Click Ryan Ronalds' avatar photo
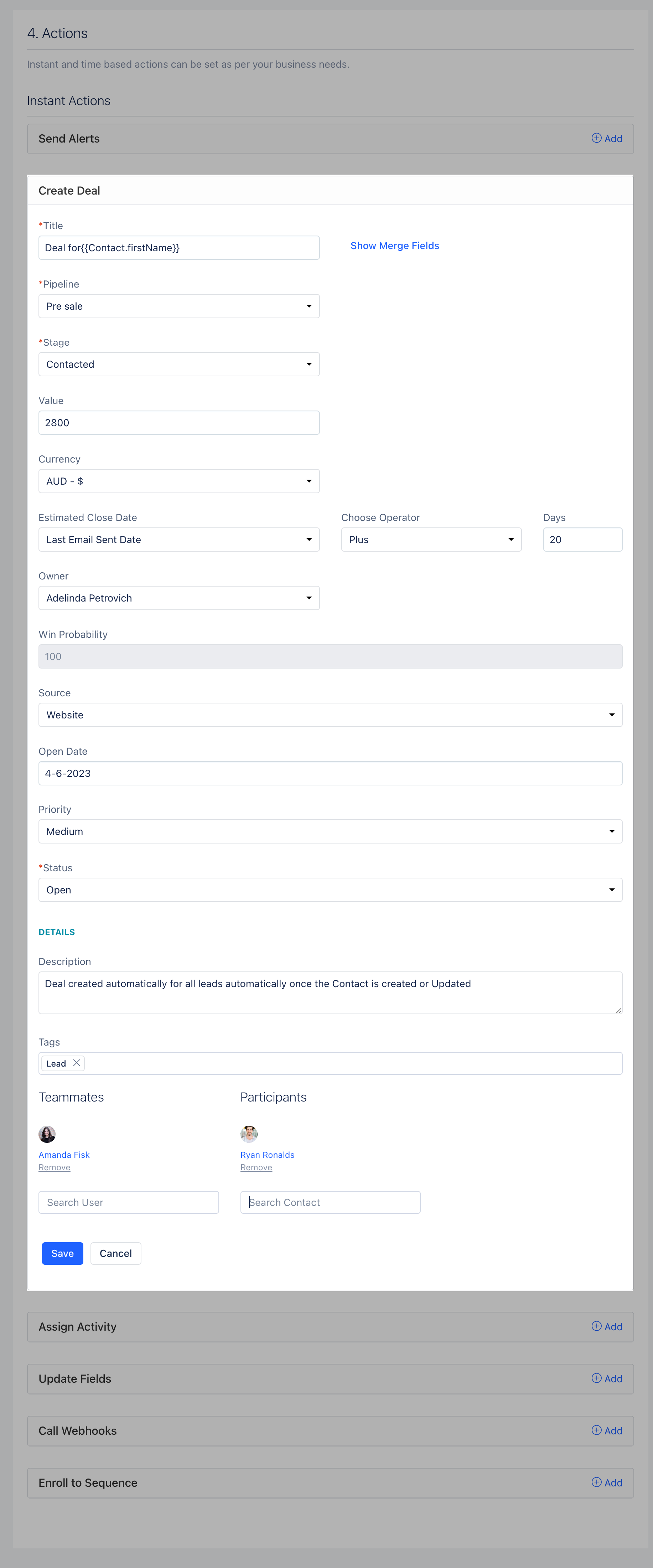This screenshot has width=653, height=1568. [249, 1134]
